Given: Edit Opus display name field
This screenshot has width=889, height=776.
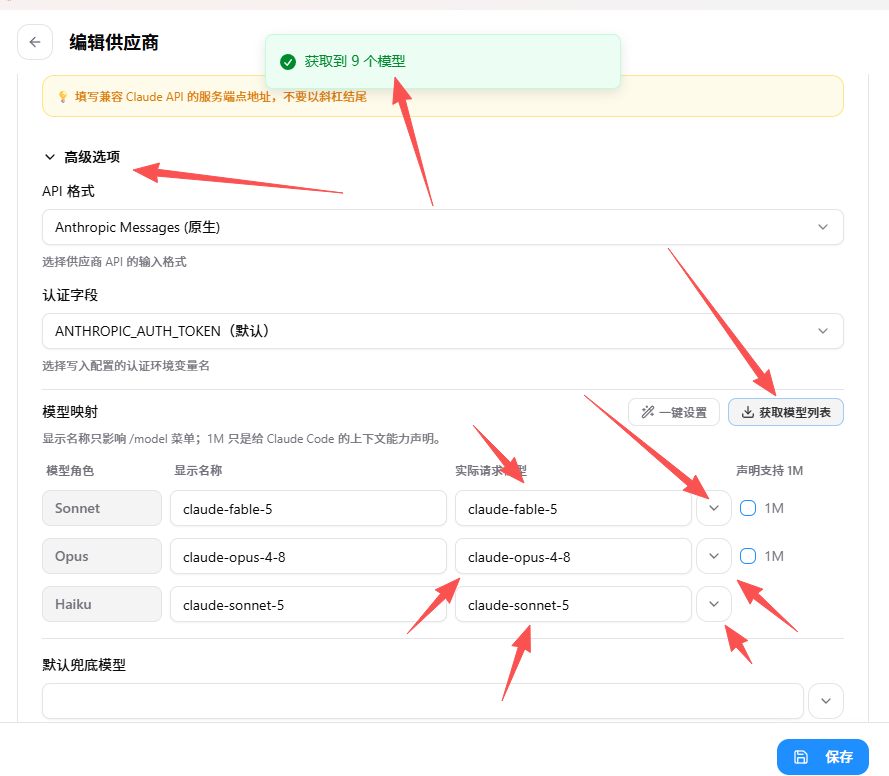Looking at the screenshot, I should pyautogui.click(x=308, y=556).
